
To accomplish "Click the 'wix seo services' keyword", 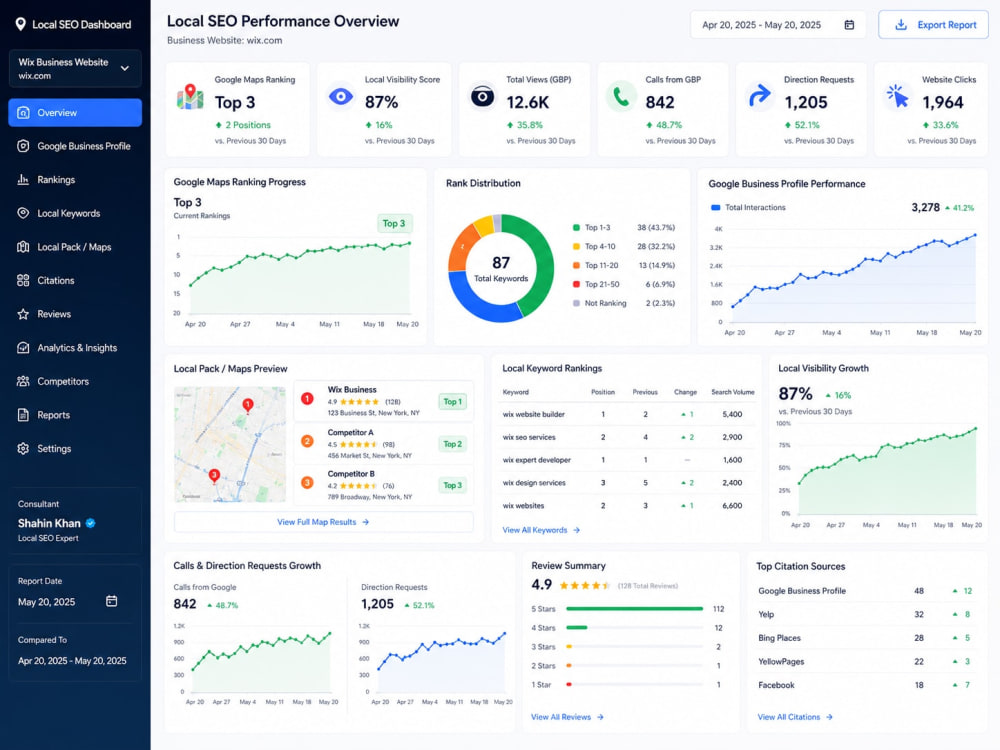I will pyautogui.click(x=529, y=438).
